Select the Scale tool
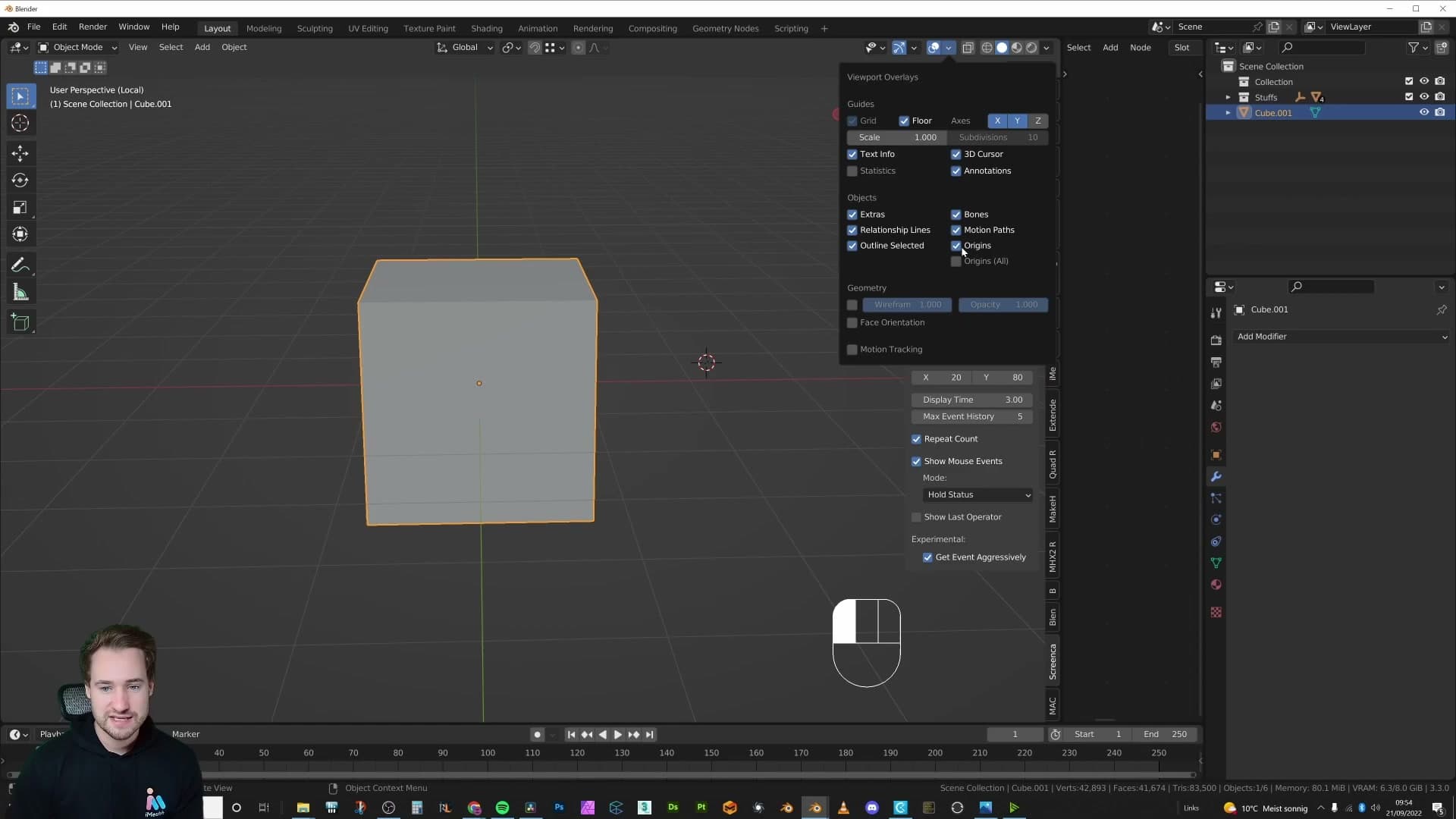 [x=20, y=207]
